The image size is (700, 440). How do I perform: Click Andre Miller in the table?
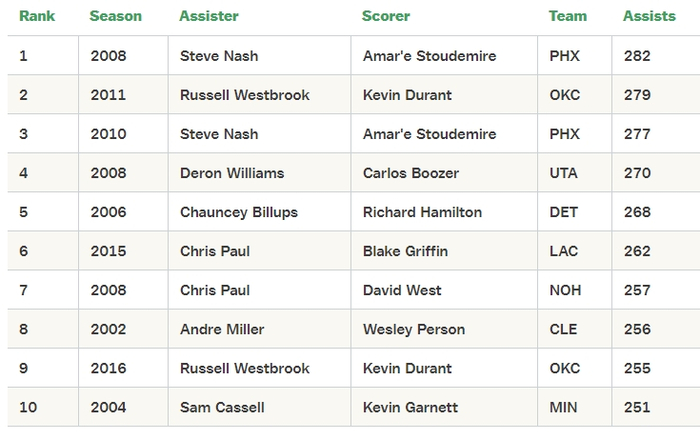(x=224, y=329)
